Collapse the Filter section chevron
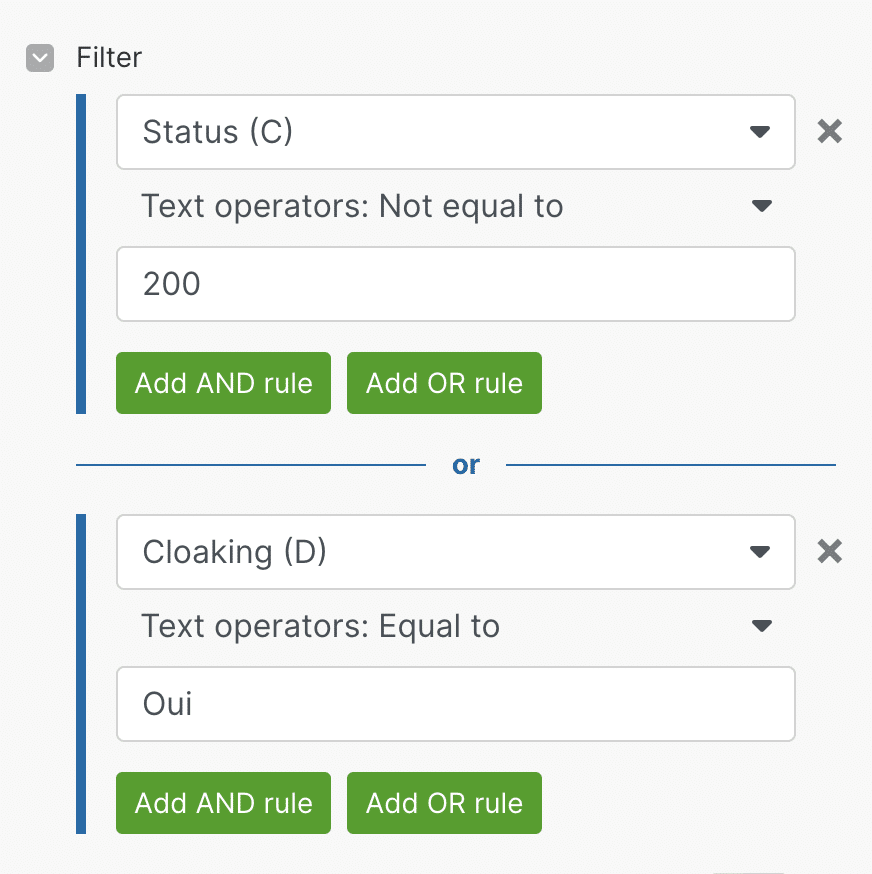Viewport: 872px width, 874px height. 40,58
